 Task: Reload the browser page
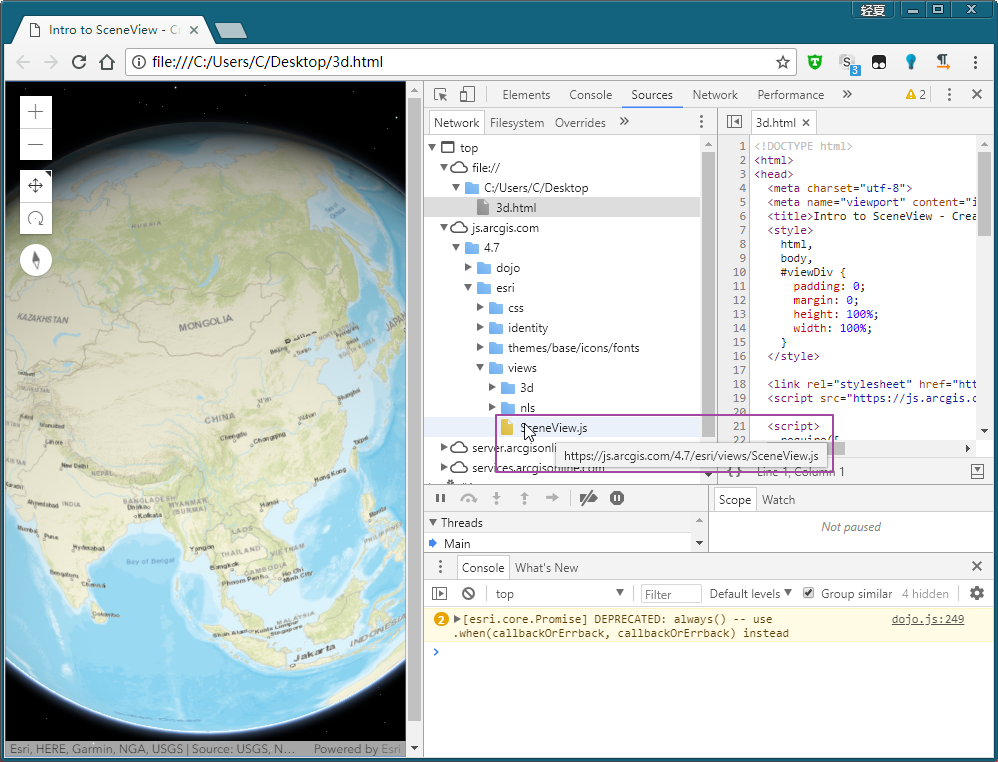pos(79,62)
